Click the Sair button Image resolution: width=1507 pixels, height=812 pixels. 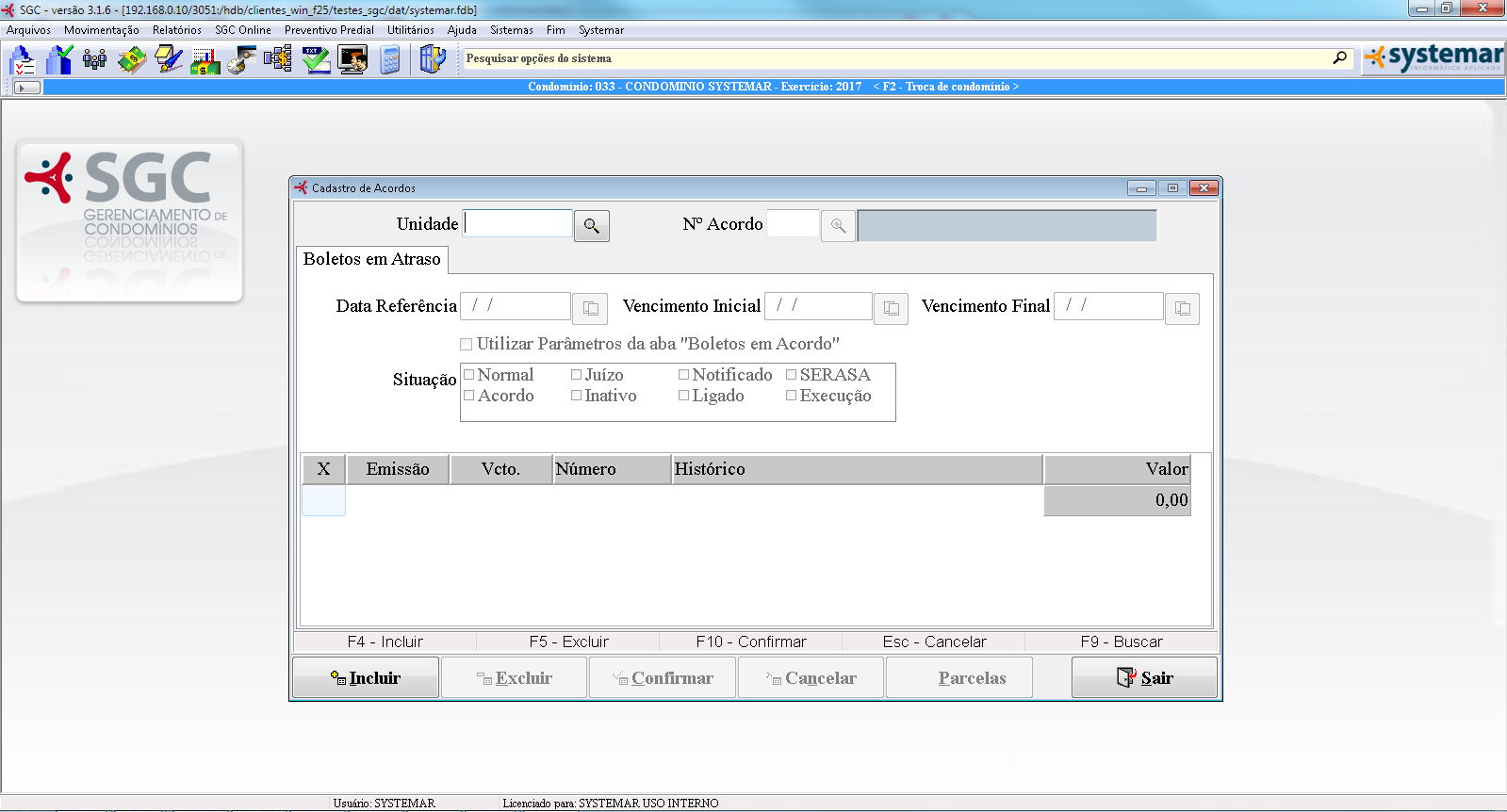[x=1144, y=678]
